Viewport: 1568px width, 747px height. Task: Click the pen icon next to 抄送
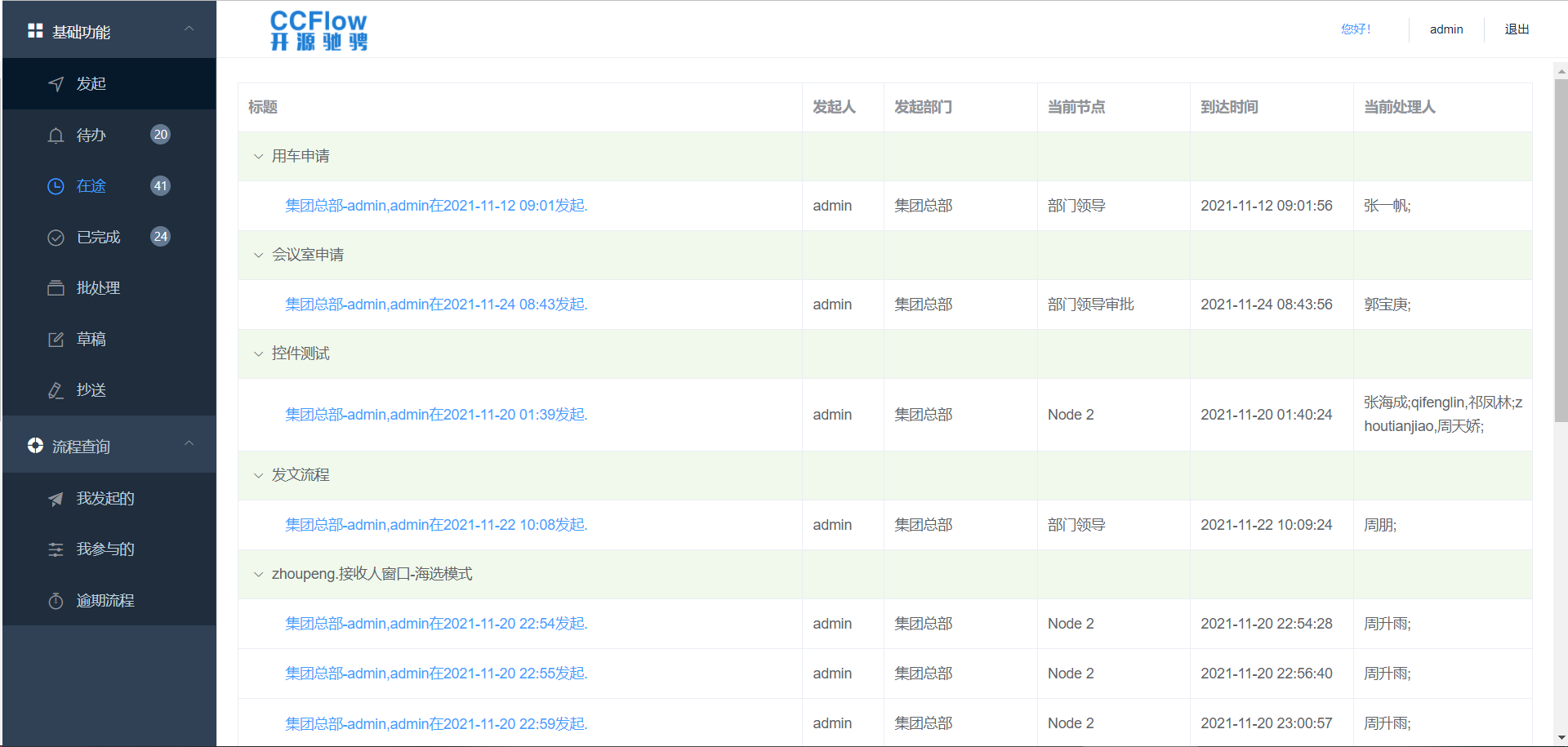coord(56,390)
